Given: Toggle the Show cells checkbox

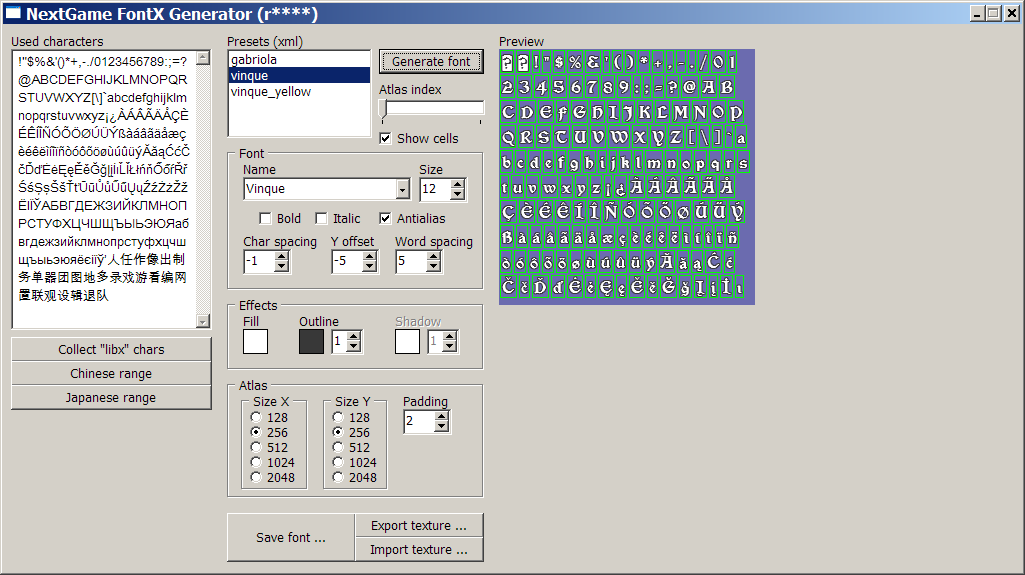Looking at the screenshot, I should pos(385,139).
